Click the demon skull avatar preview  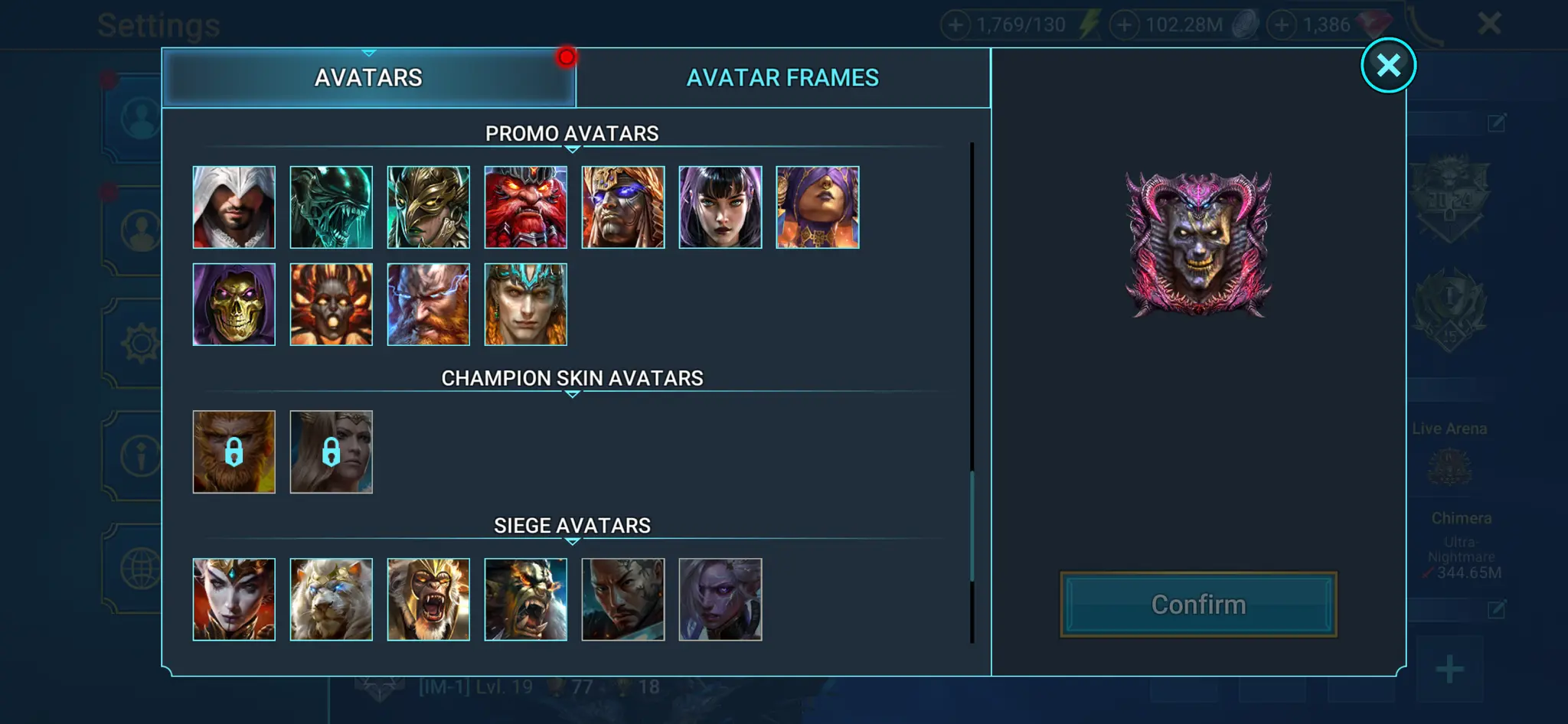click(x=1198, y=244)
